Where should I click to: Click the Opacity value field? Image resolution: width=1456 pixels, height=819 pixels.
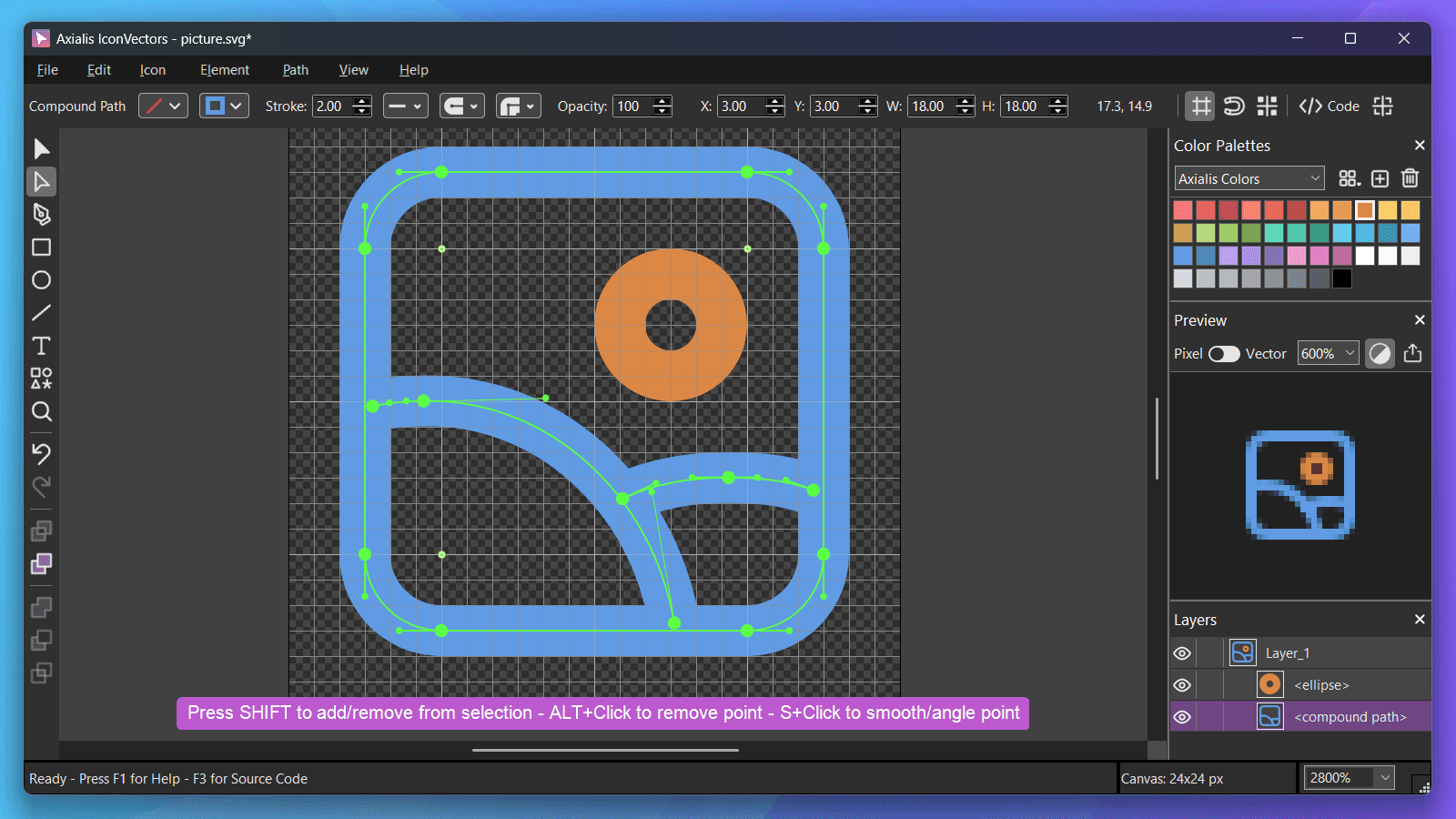pos(633,106)
